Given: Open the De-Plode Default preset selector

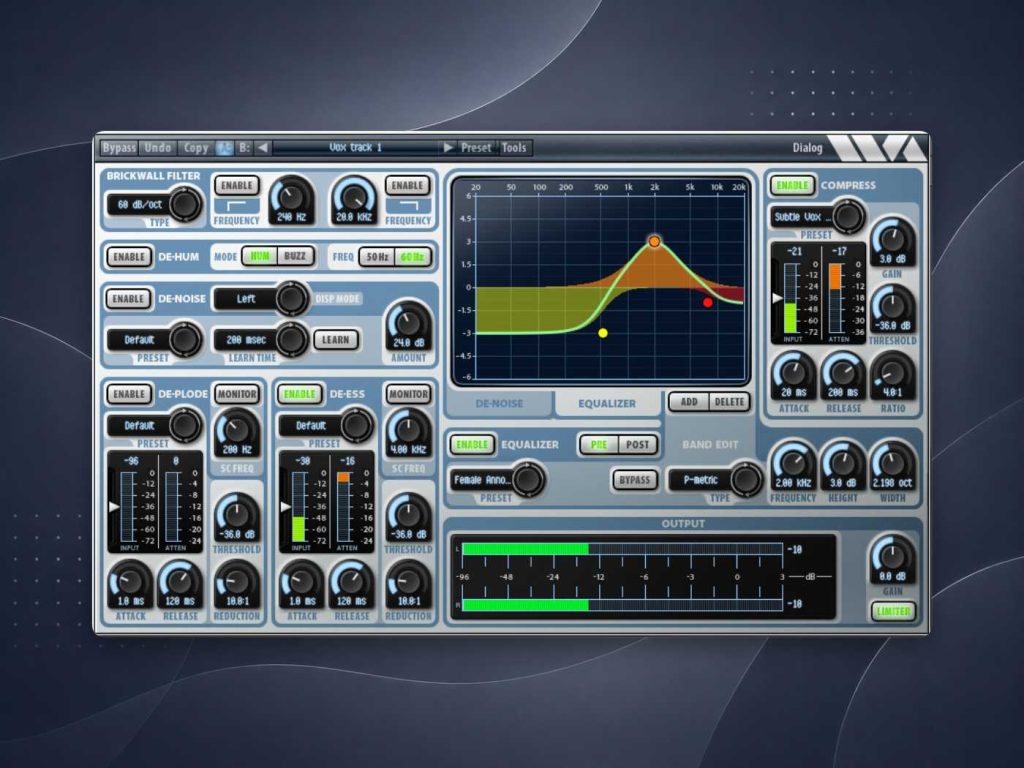Looking at the screenshot, I should coord(154,425).
